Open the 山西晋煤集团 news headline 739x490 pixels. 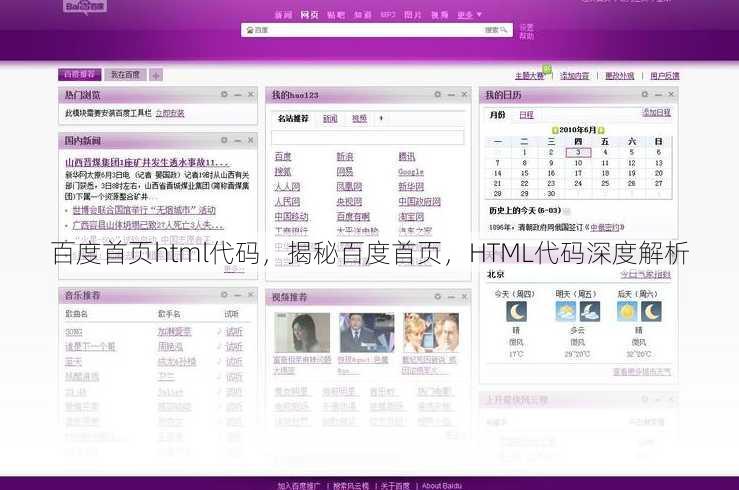(148, 162)
